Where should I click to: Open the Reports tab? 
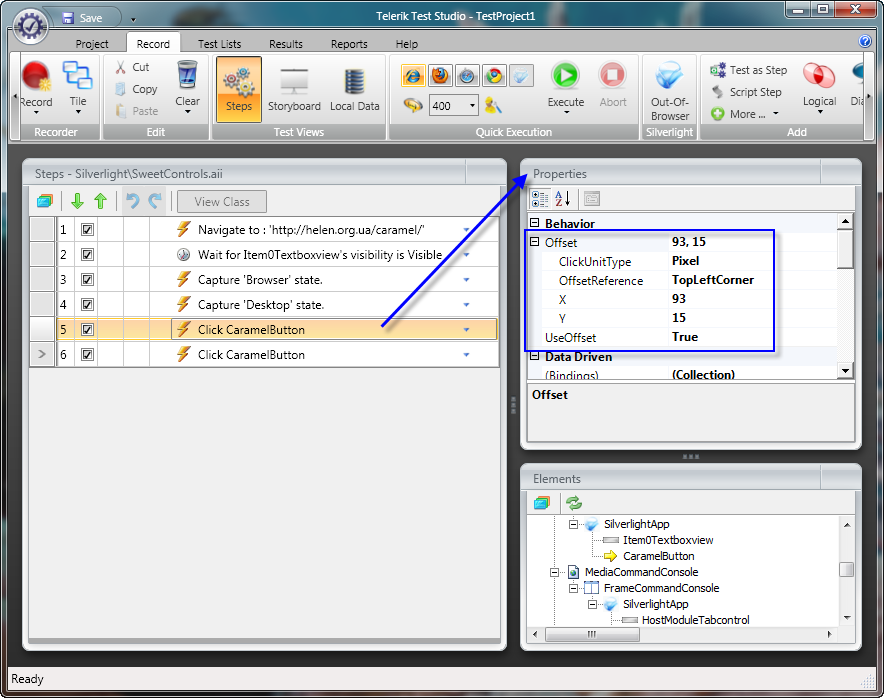pos(349,43)
